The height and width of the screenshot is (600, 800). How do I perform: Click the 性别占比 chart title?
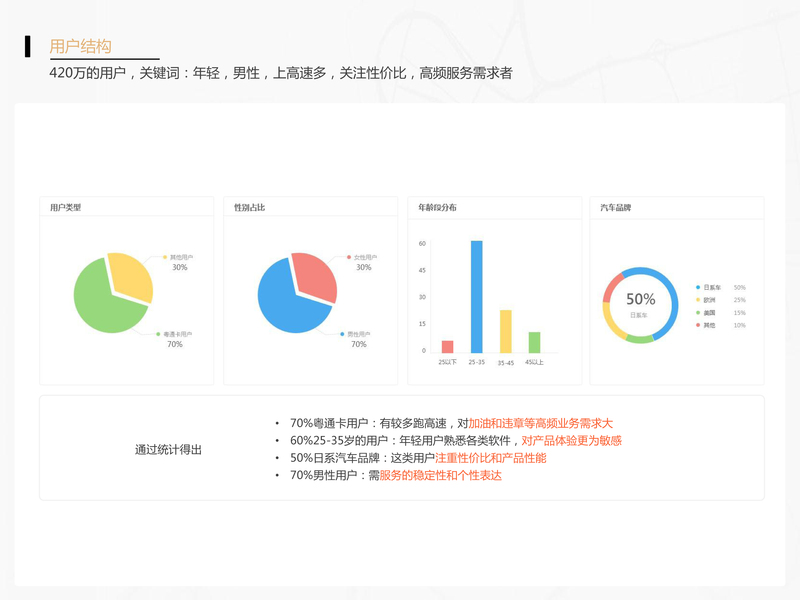[249, 208]
